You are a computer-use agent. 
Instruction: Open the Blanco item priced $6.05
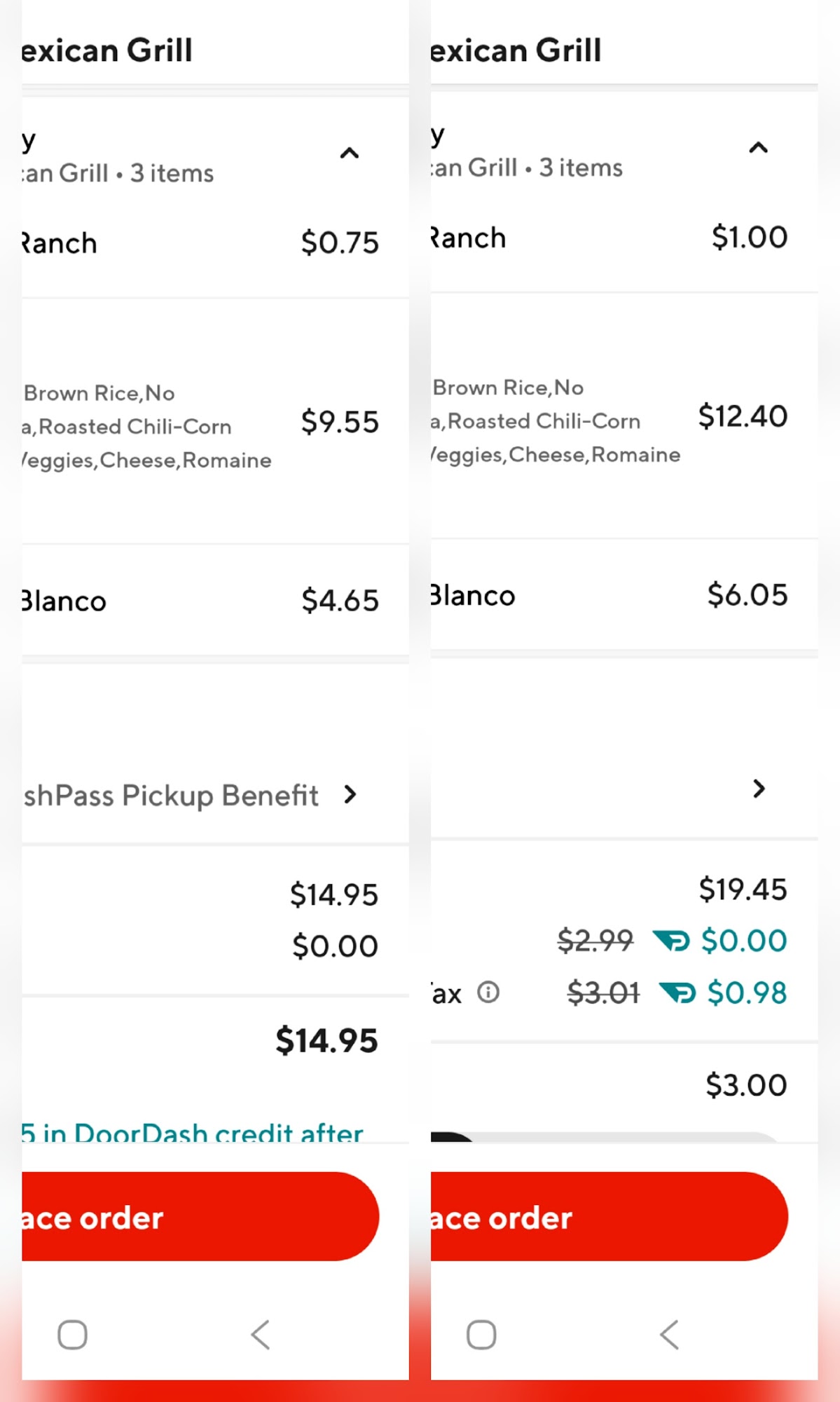click(x=608, y=595)
